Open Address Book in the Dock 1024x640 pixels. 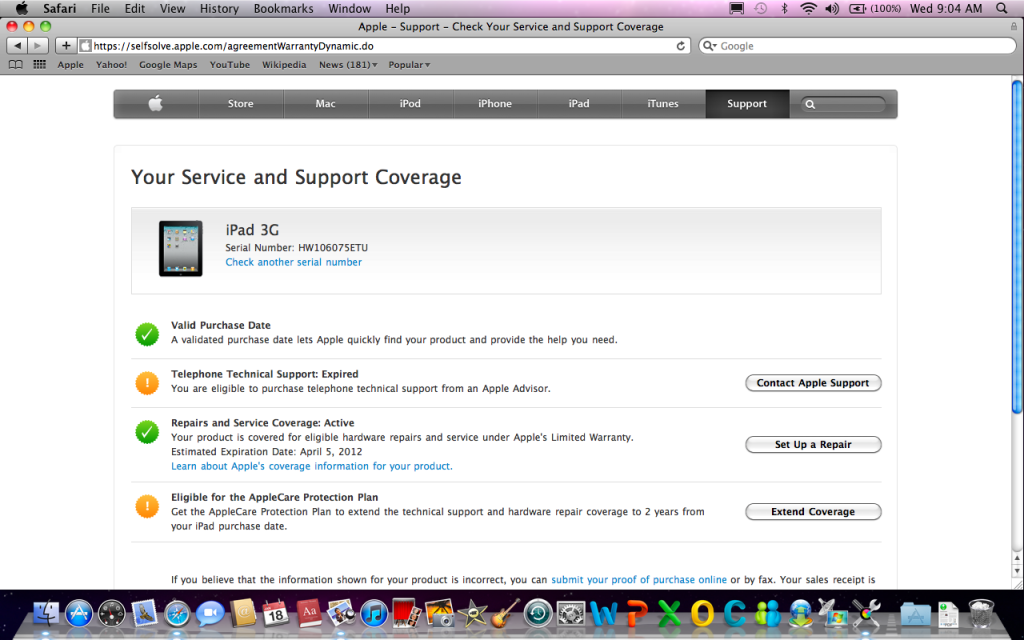point(243,614)
